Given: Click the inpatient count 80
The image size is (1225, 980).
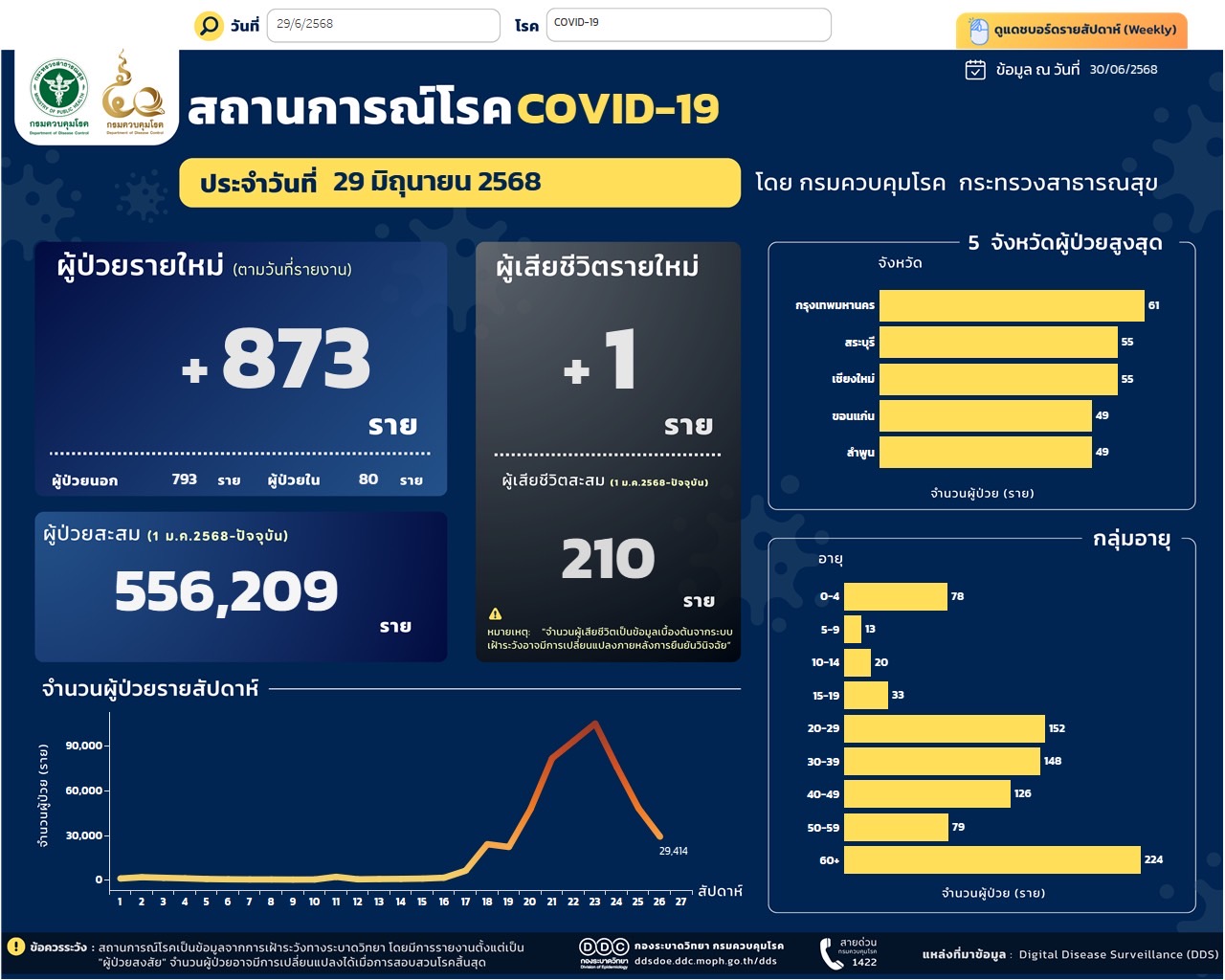Looking at the screenshot, I should coord(368,479).
